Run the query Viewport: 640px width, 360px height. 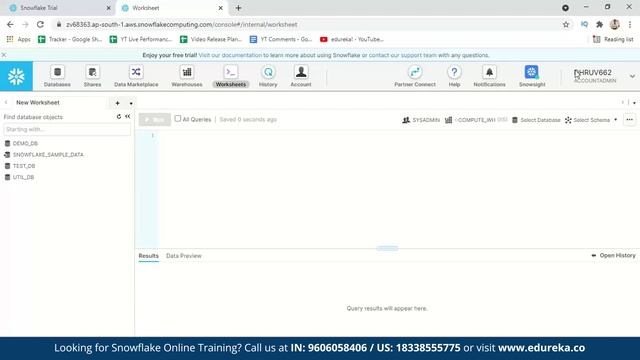(155, 120)
